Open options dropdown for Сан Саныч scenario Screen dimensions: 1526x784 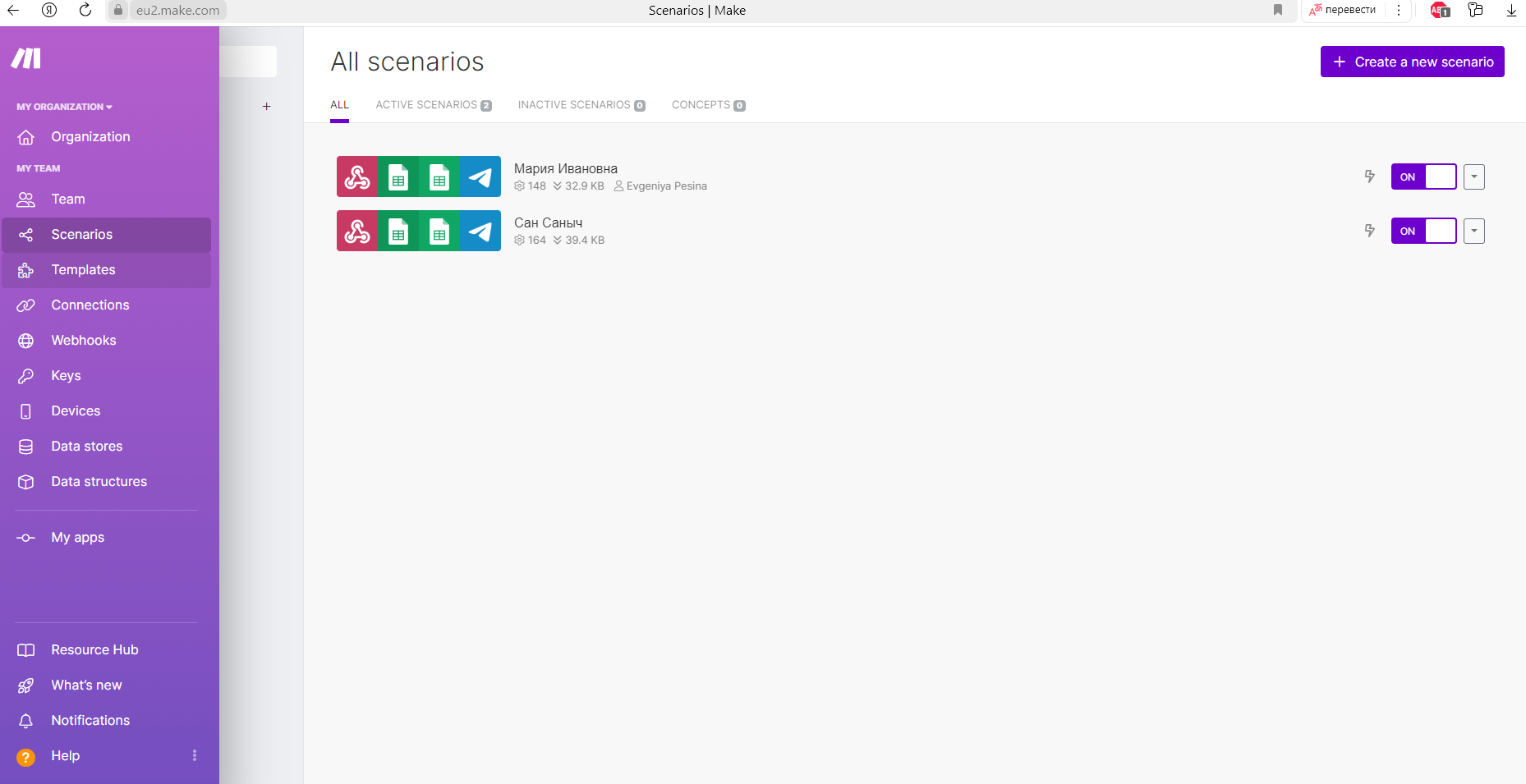click(x=1474, y=231)
